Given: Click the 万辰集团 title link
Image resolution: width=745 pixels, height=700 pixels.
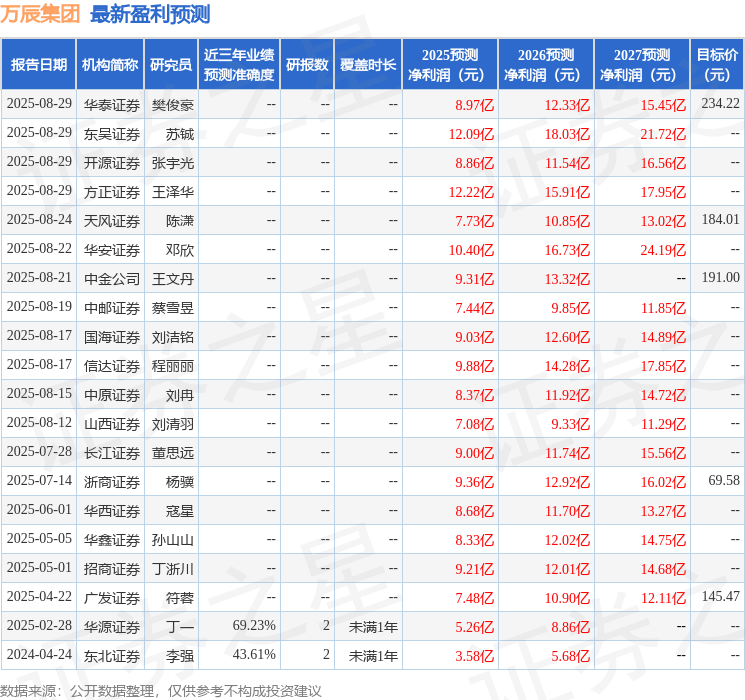Looking at the screenshot, I should [x=41, y=14].
